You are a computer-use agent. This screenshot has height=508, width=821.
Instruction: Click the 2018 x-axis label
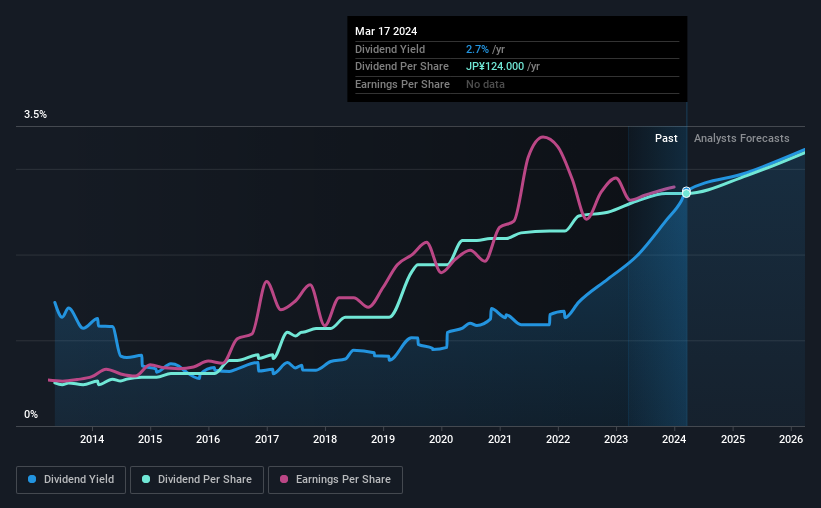click(x=325, y=439)
